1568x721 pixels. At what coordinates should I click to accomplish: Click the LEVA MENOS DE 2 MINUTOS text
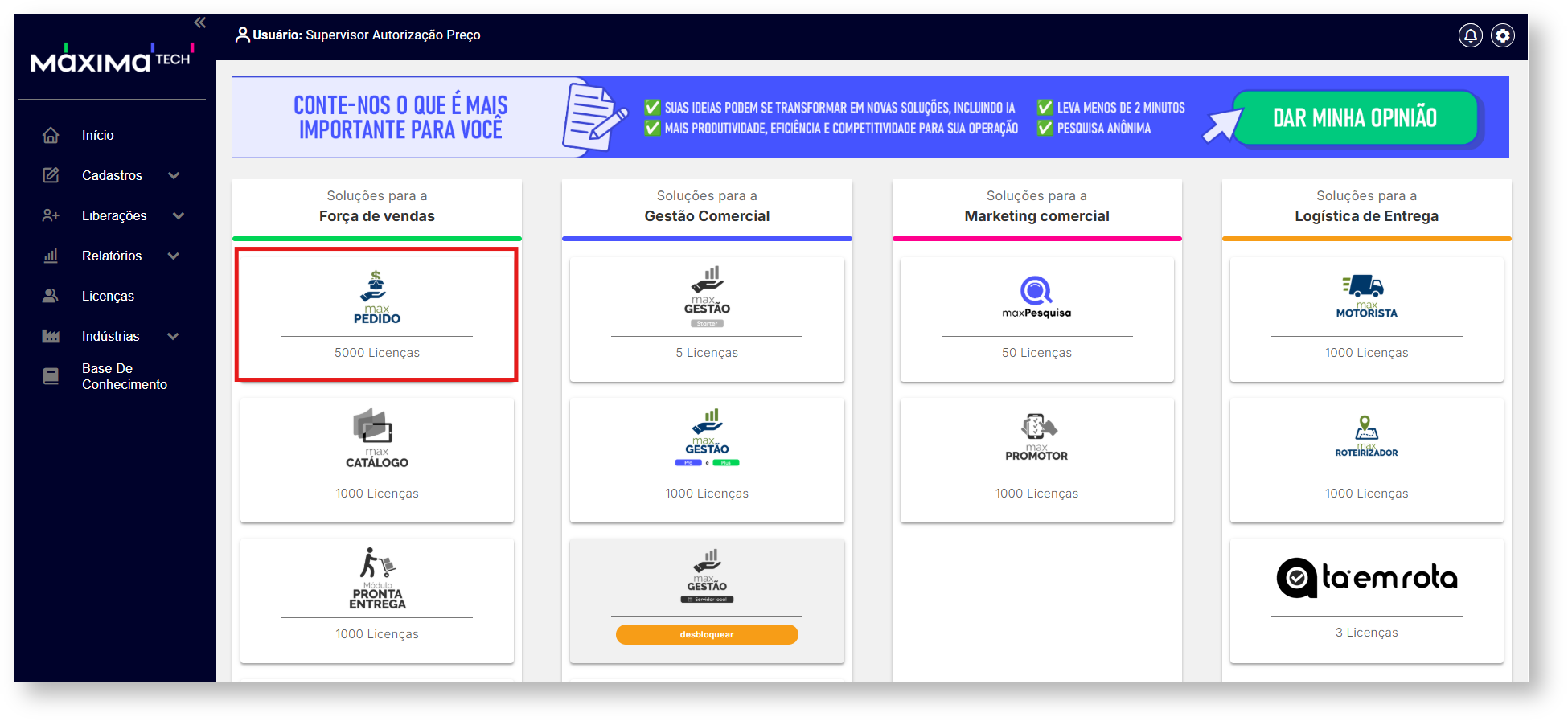(1121, 108)
